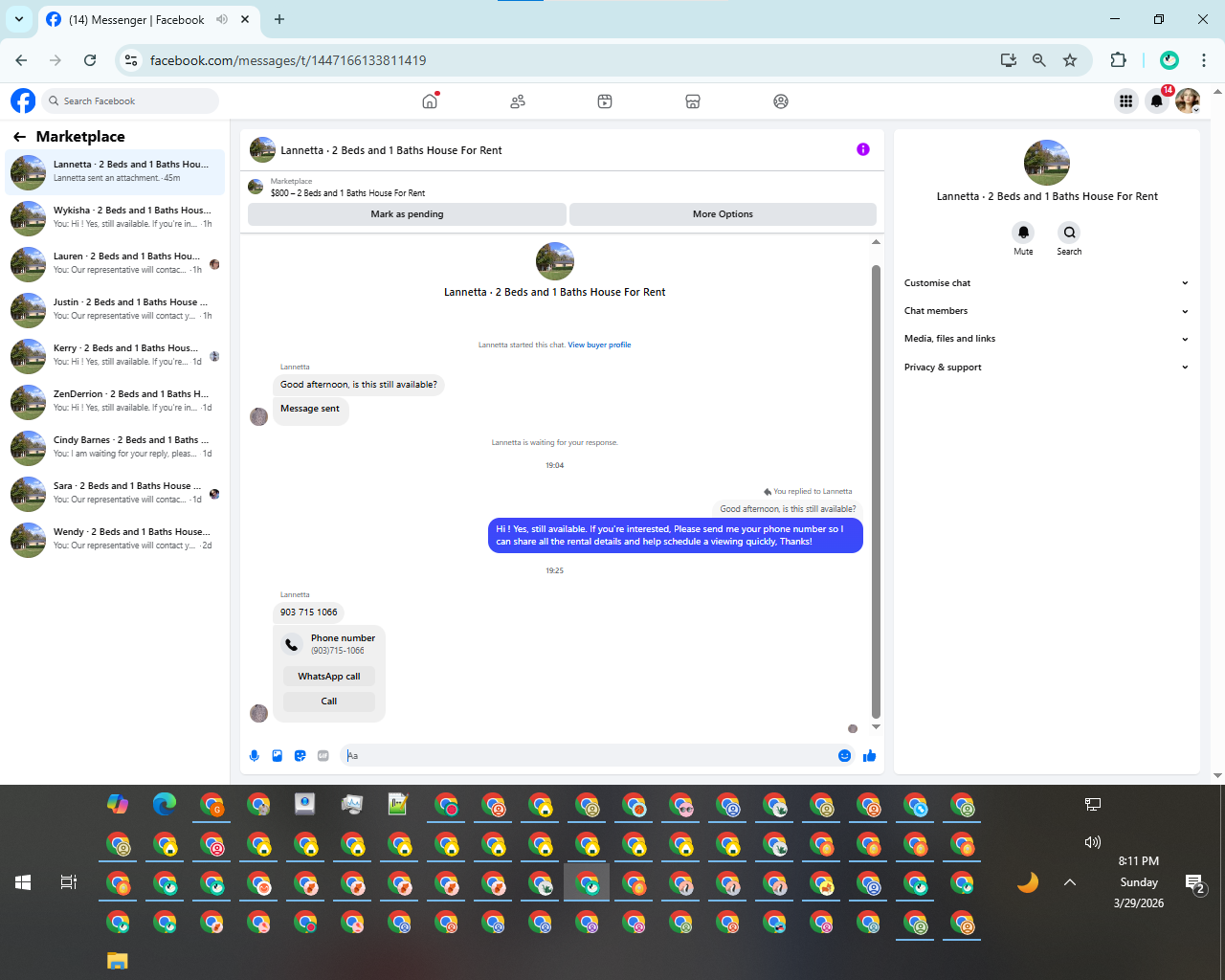The image size is (1225, 980).
Task: Expand the Customise chat section
Action: click(x=1047, y=283)
